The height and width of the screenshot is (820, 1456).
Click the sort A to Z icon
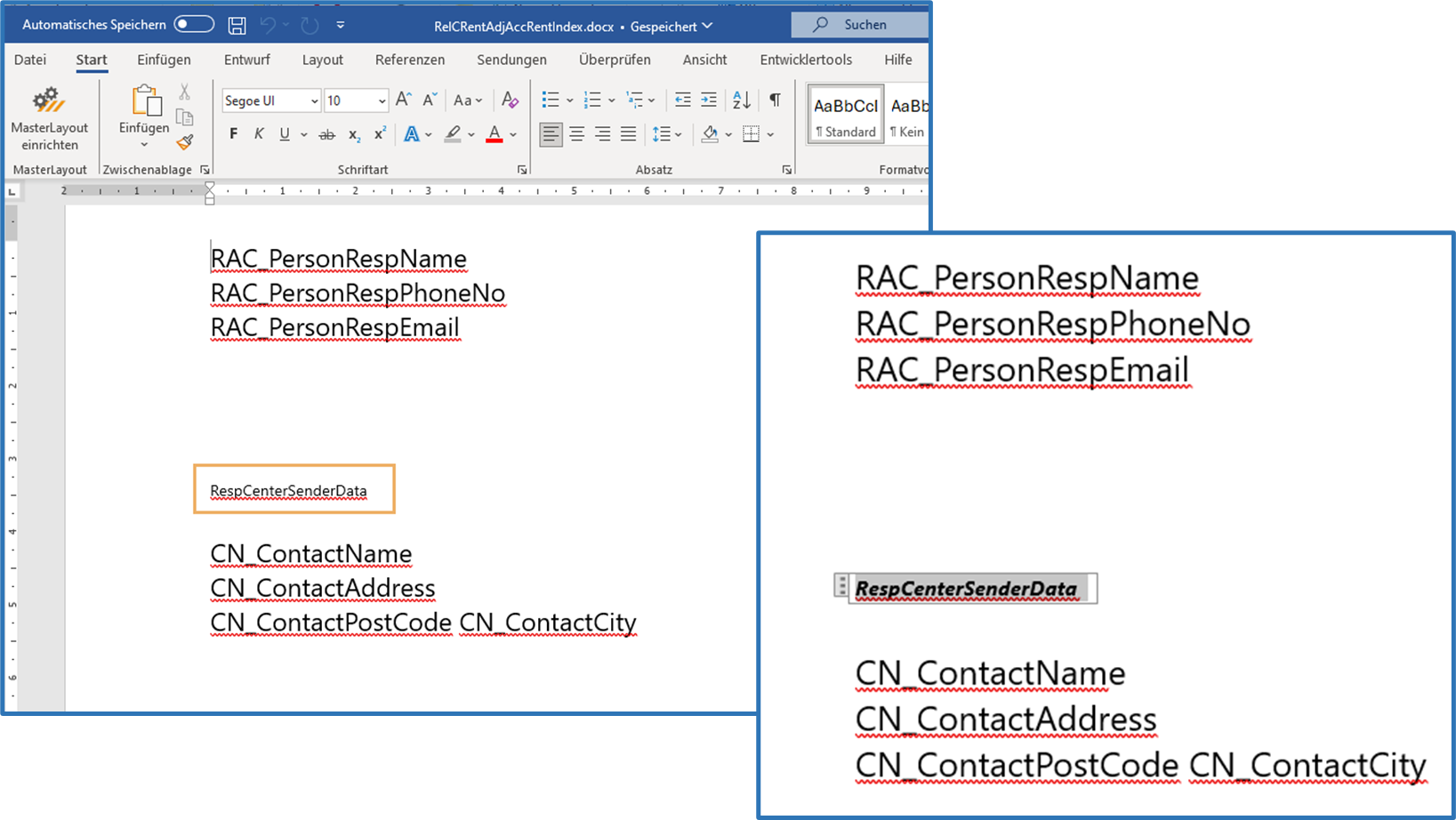pos(741,100)
